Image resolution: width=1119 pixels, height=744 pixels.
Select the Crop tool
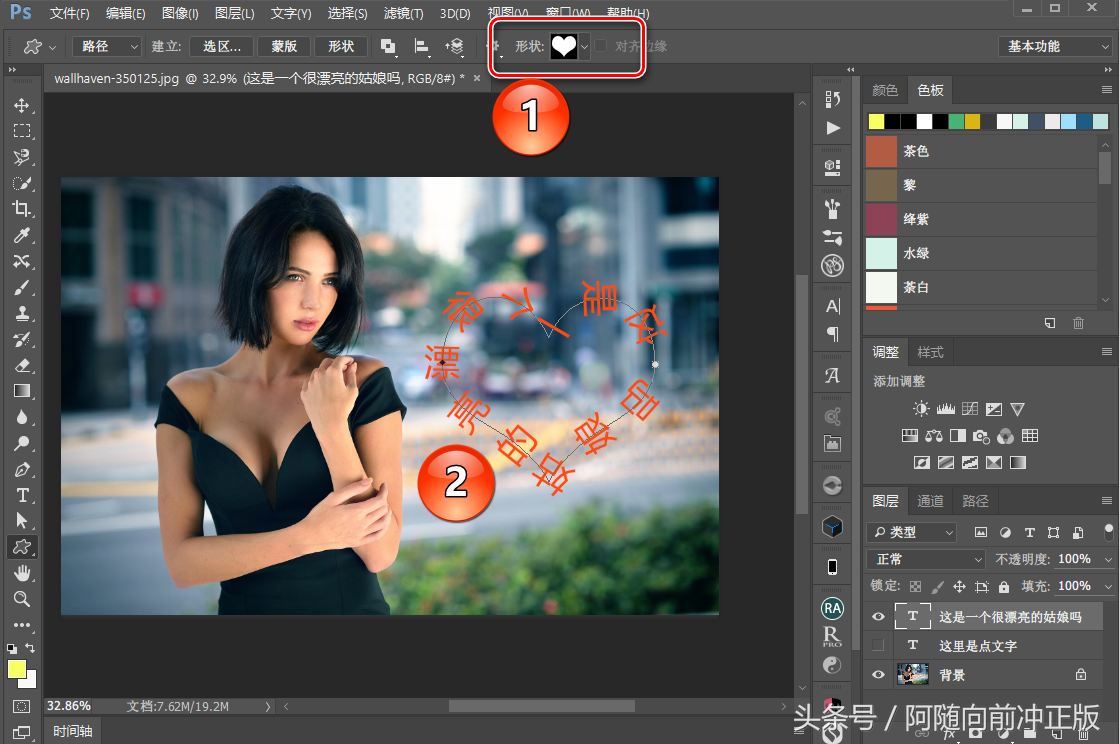[x=22, y=209]
